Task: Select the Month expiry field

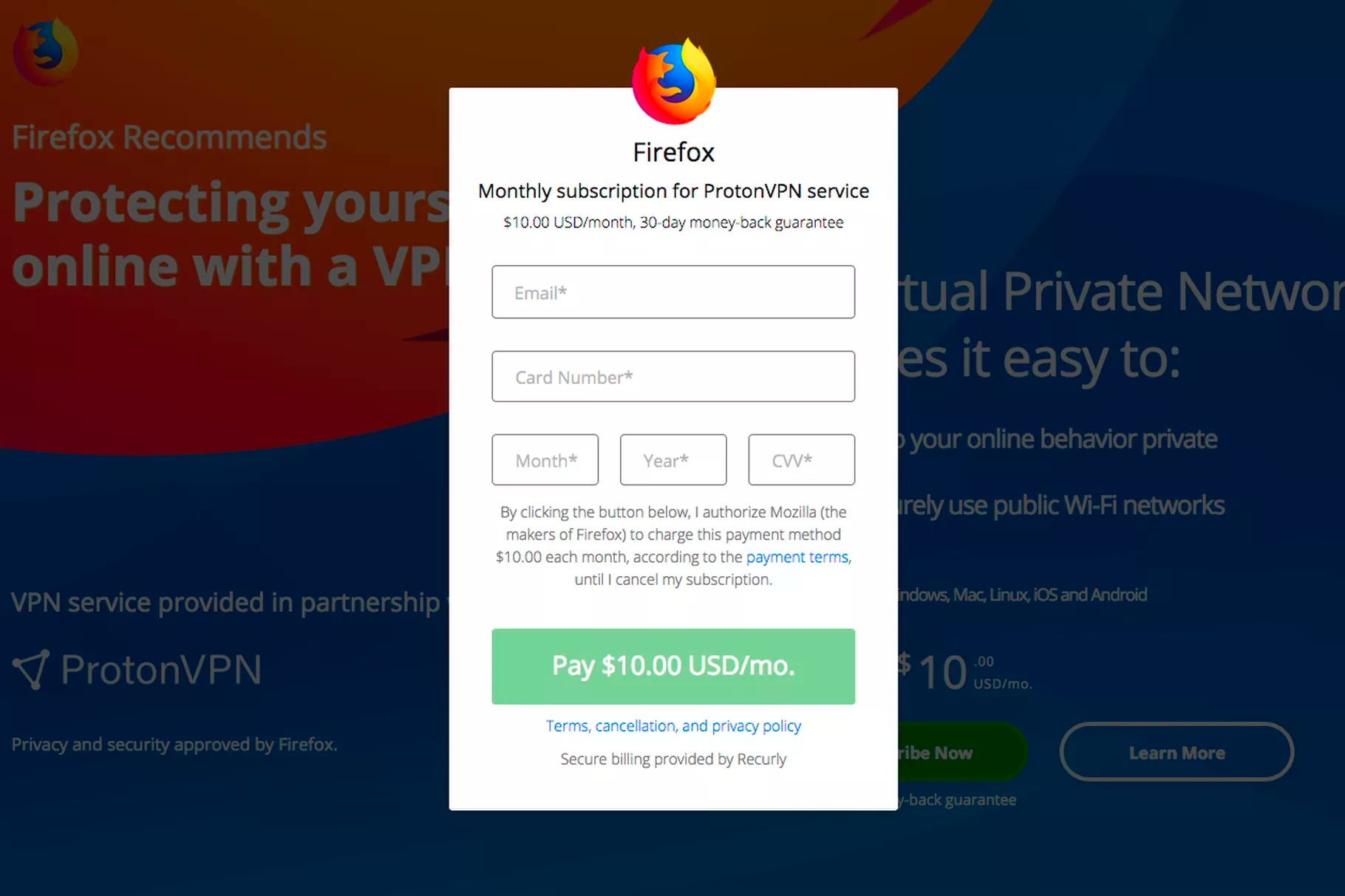Action: click(x=545, y=460)
